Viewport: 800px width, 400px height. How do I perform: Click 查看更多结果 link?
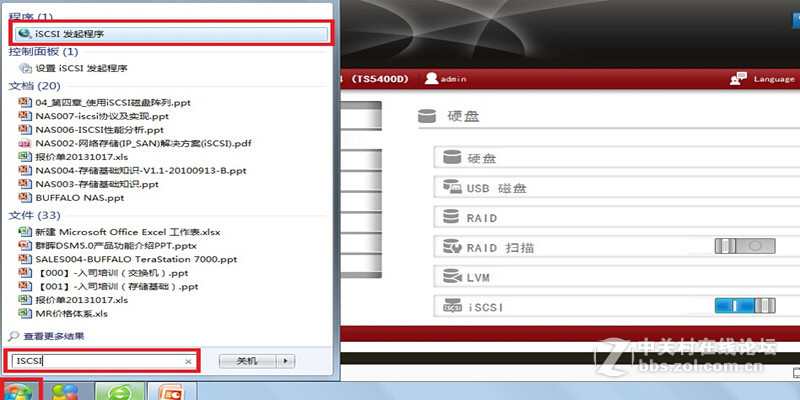click(54, 336)
